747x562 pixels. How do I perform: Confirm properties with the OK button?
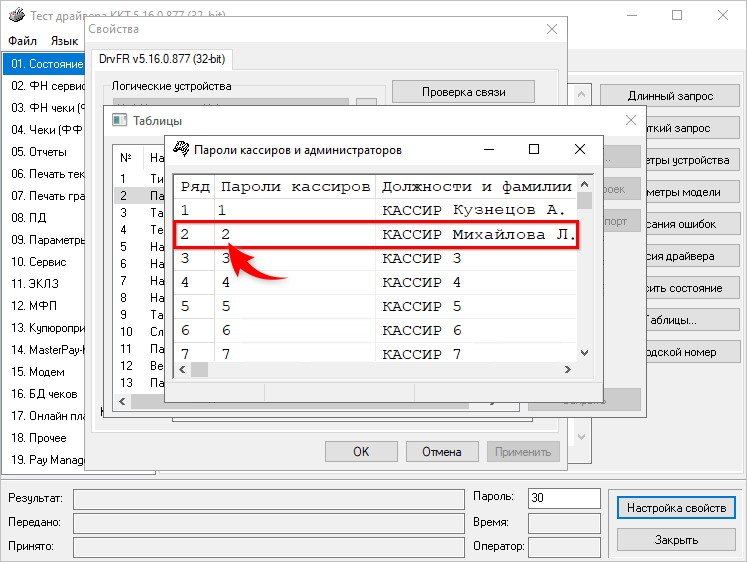361,451
